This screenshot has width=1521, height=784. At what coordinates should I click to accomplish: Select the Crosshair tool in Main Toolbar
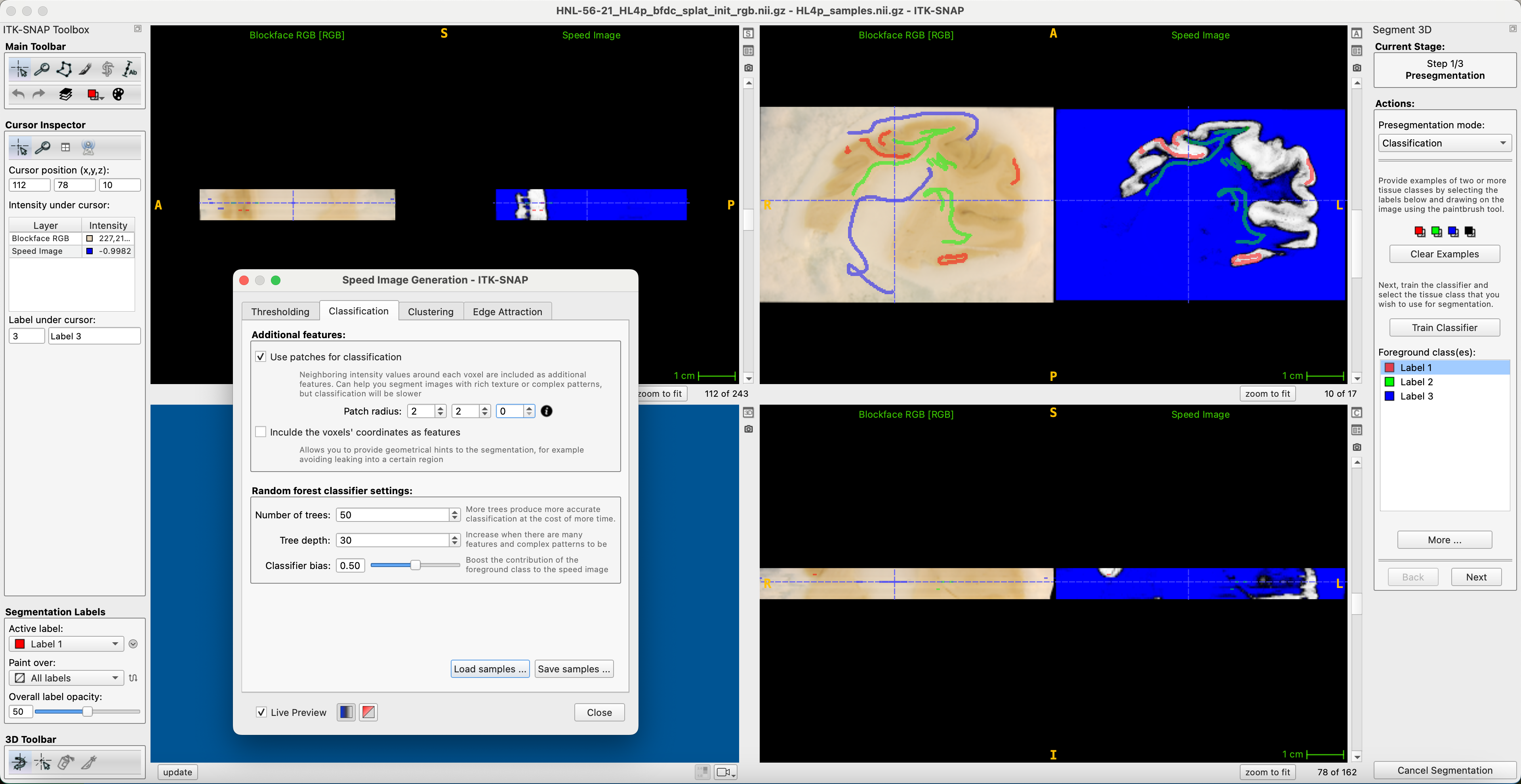20,70
